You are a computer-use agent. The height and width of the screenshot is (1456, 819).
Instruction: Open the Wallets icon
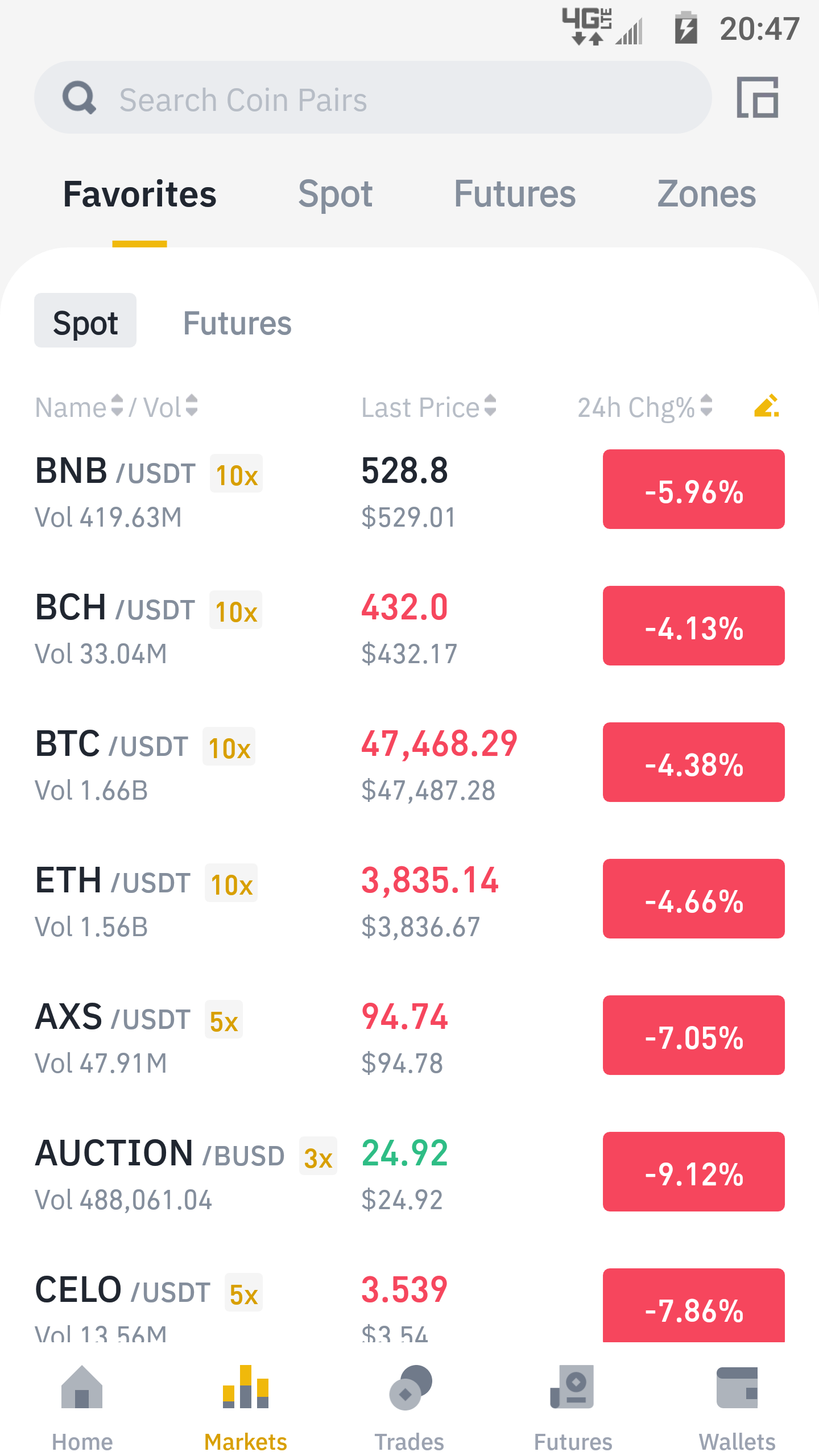click(x=737, y=1387)
